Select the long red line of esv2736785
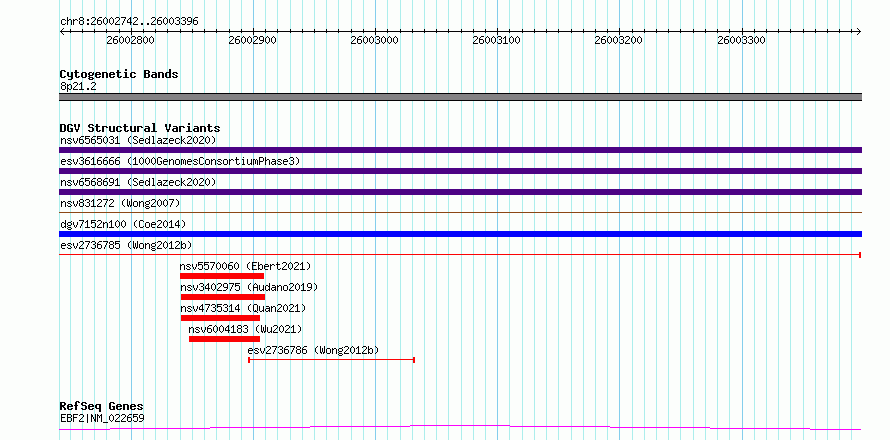The height and width of the screenshot is (440, 890). pyautogui.click(x=460, y=255)
